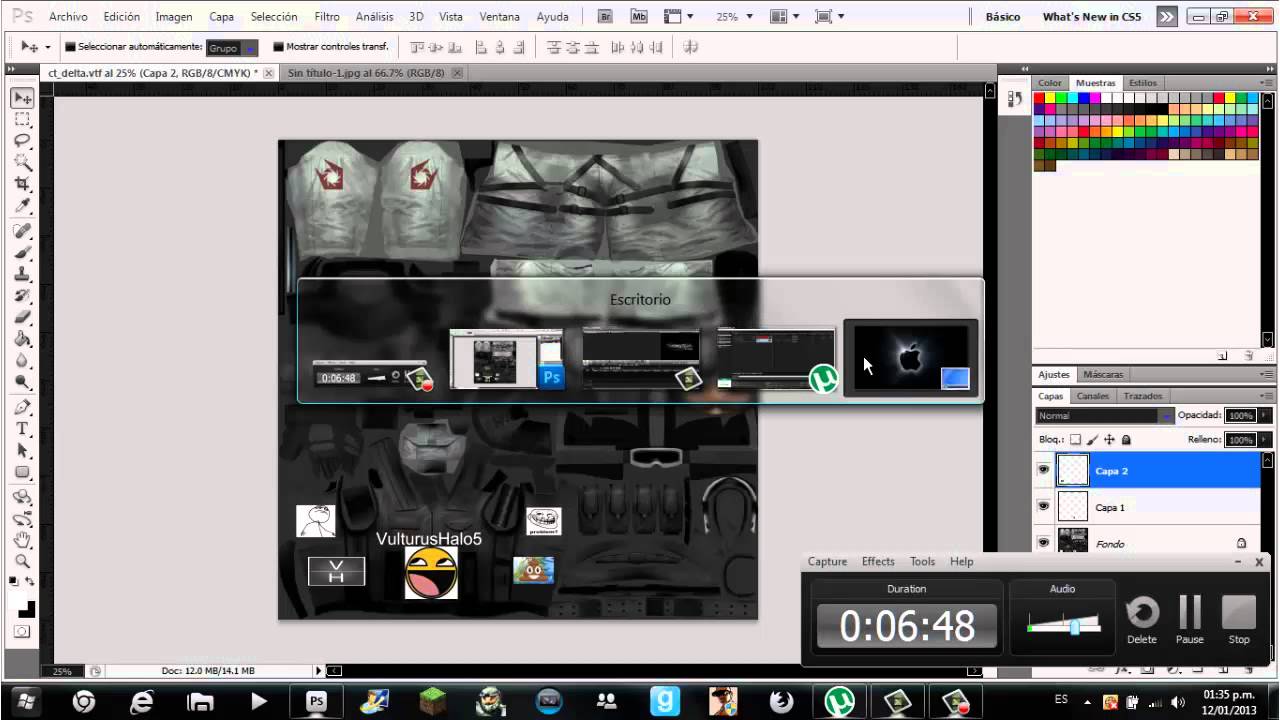Open the Archivo menu
The width and height of the screenshot is (1280, 720).
(x=68, y=17)
